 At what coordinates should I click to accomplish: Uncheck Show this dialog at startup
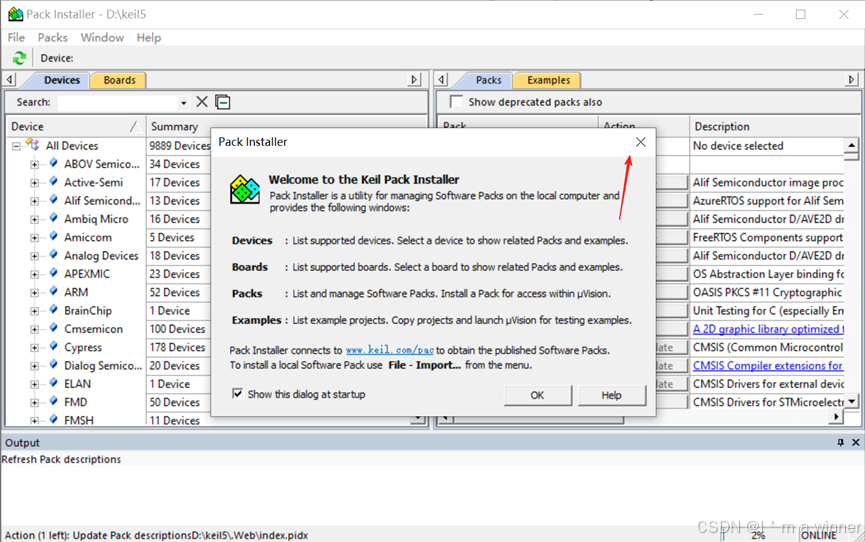pos(237,394)
